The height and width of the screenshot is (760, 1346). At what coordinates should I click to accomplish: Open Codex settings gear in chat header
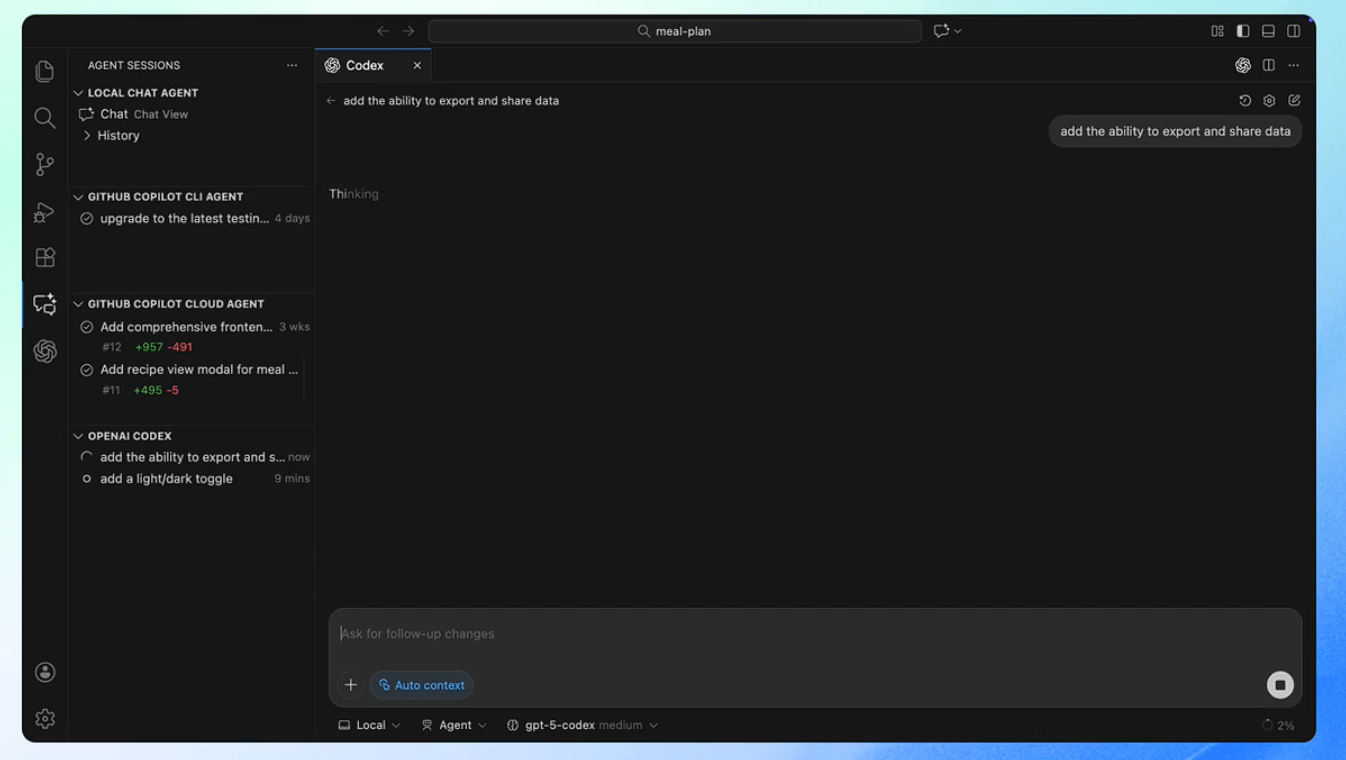1269,101
